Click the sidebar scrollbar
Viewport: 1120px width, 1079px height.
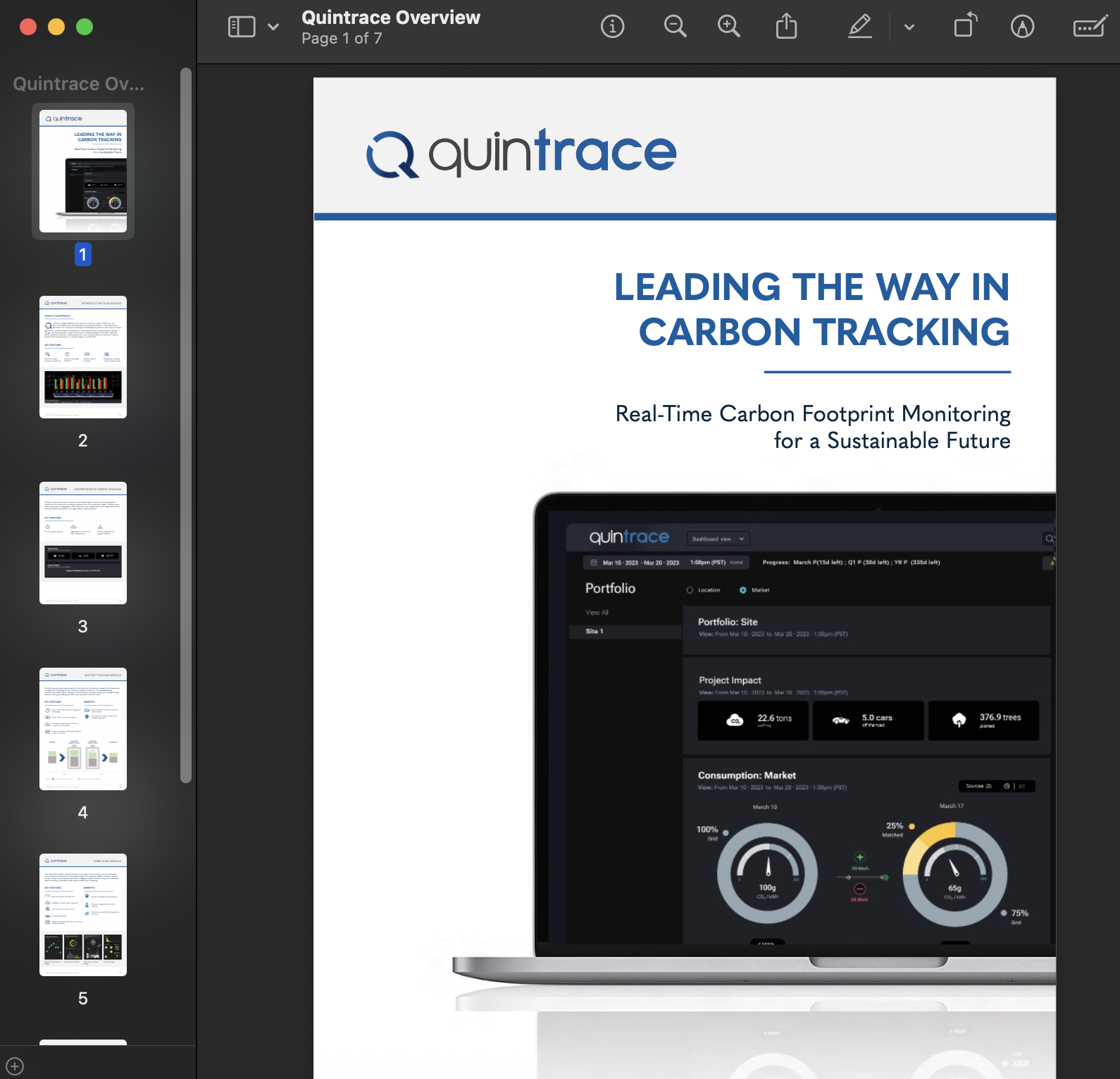click(186, 425)
